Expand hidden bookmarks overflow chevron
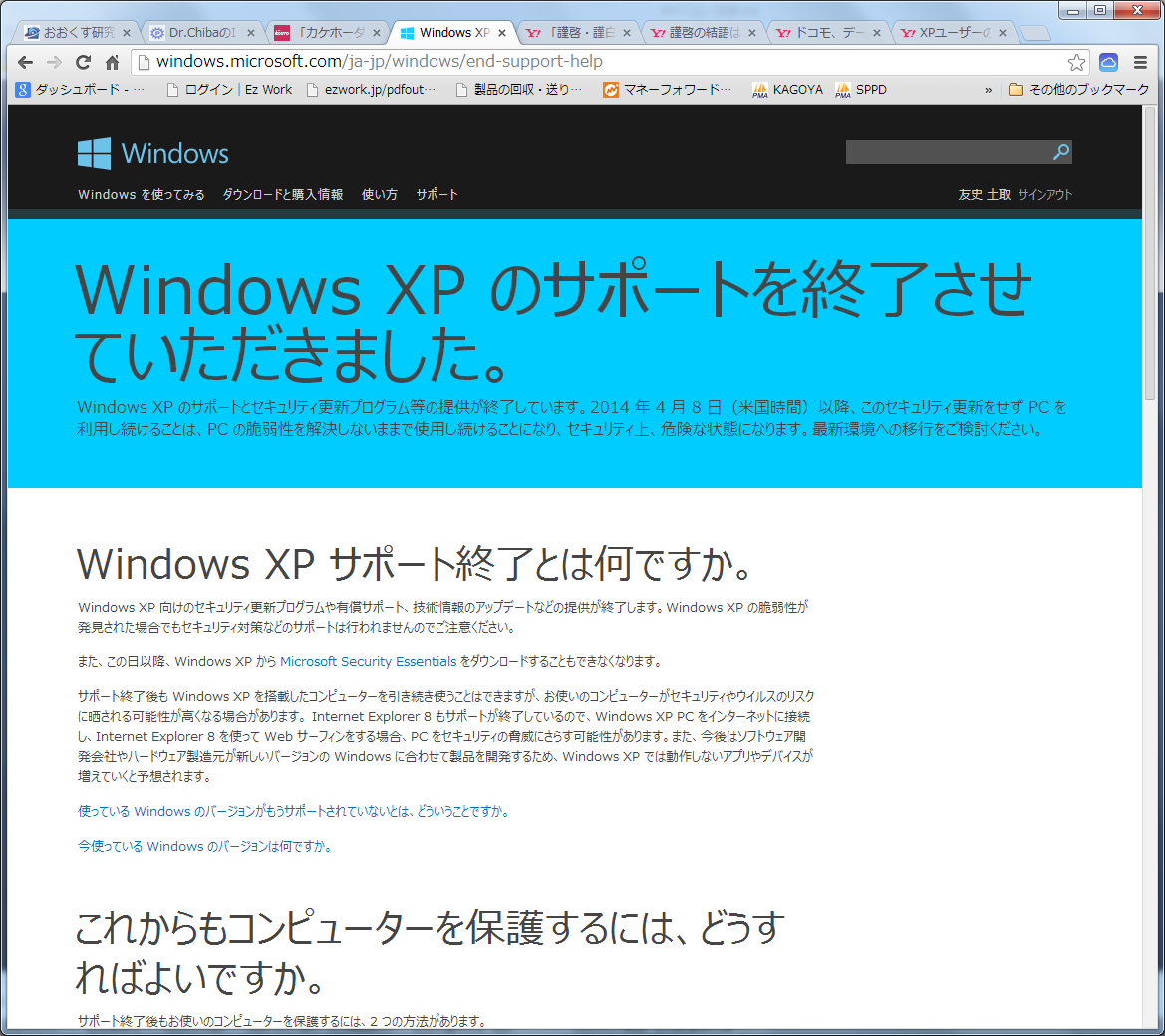 989,90
